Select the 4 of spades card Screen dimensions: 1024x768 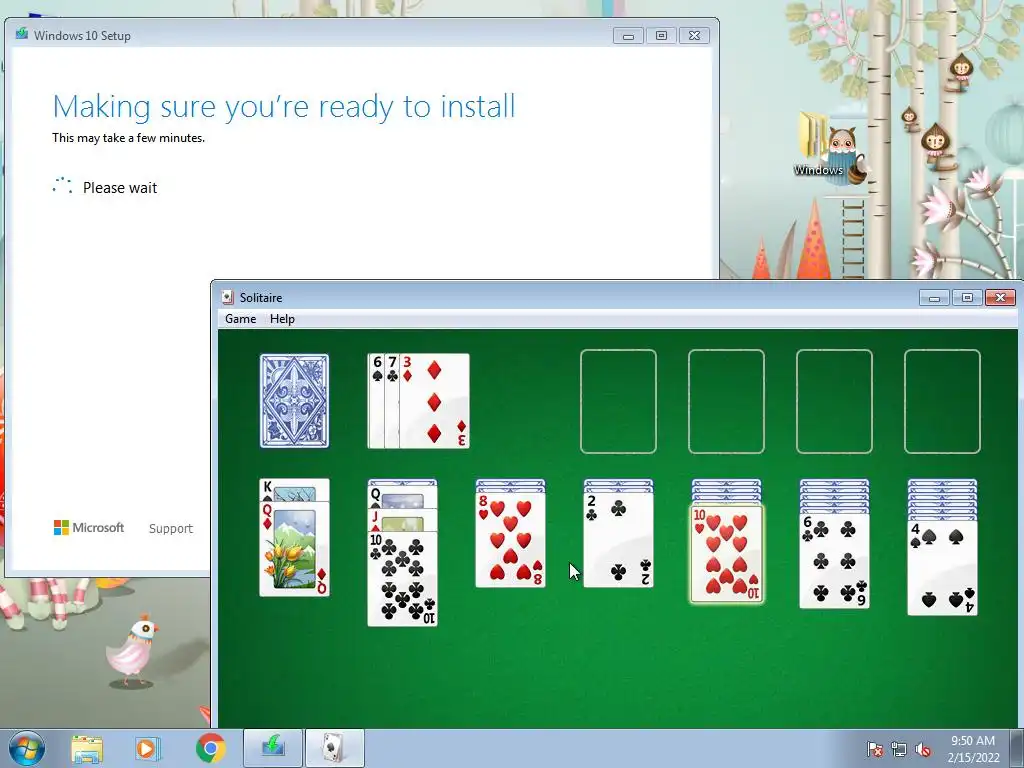pyautogui.click(x=942, y=568)
